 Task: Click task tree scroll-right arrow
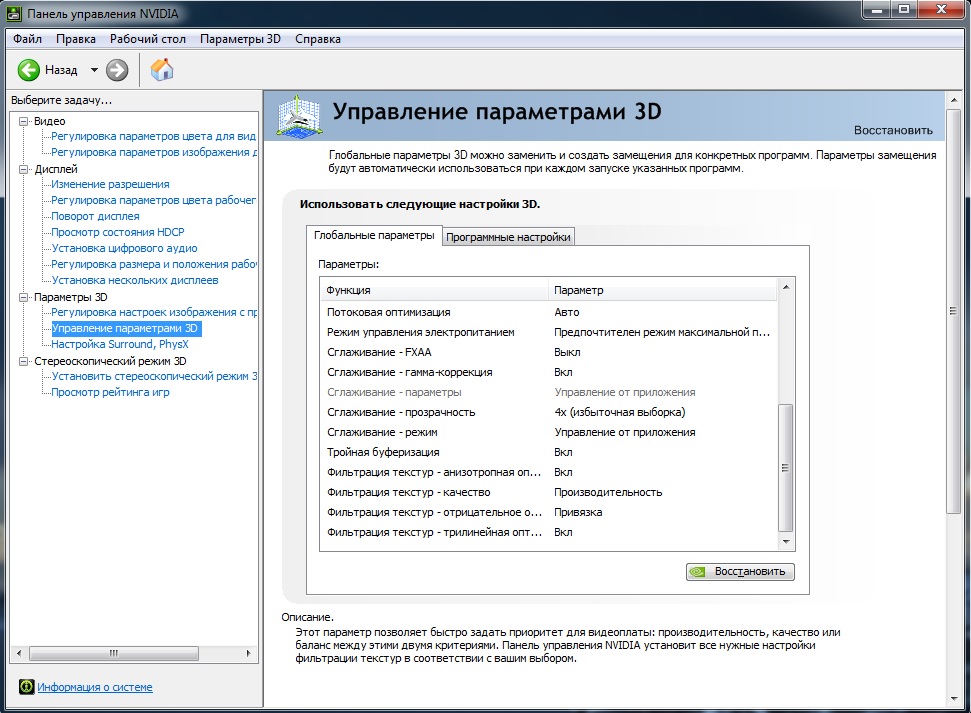(248, 653)
